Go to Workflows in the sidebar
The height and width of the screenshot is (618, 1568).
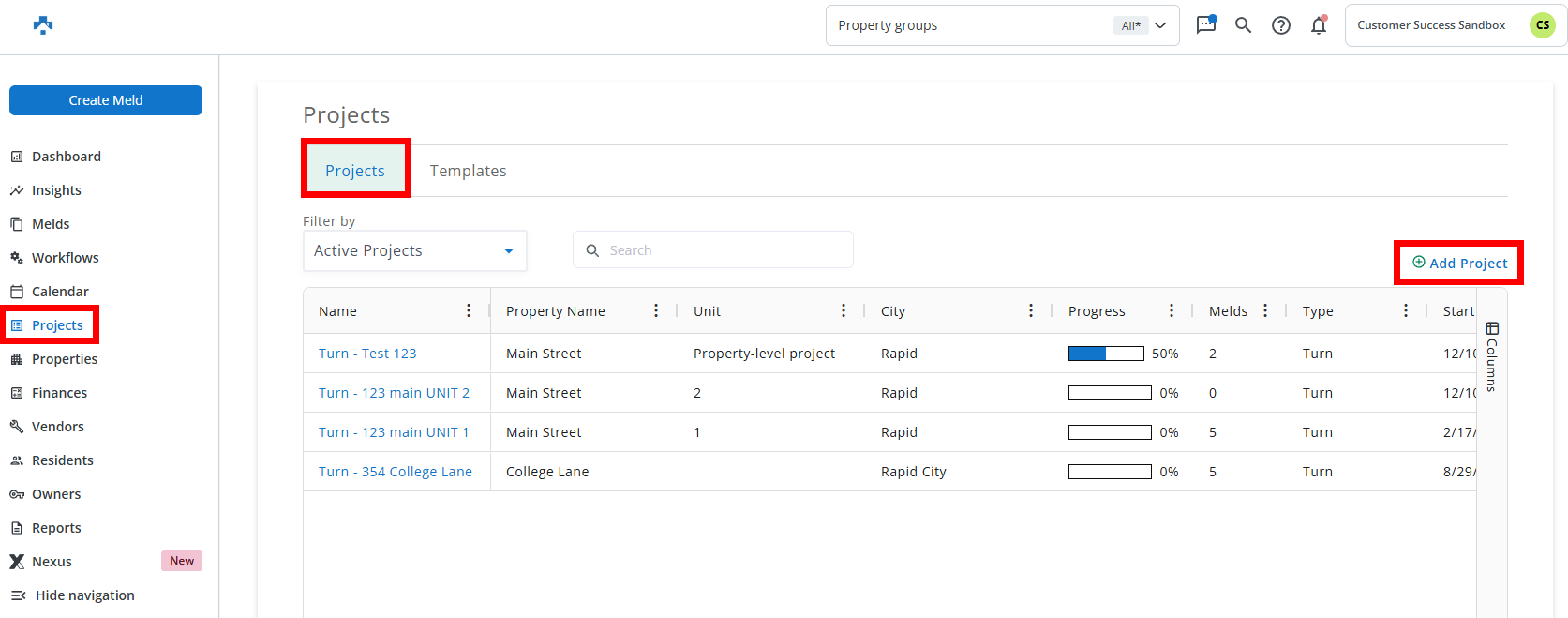point(65,258)
